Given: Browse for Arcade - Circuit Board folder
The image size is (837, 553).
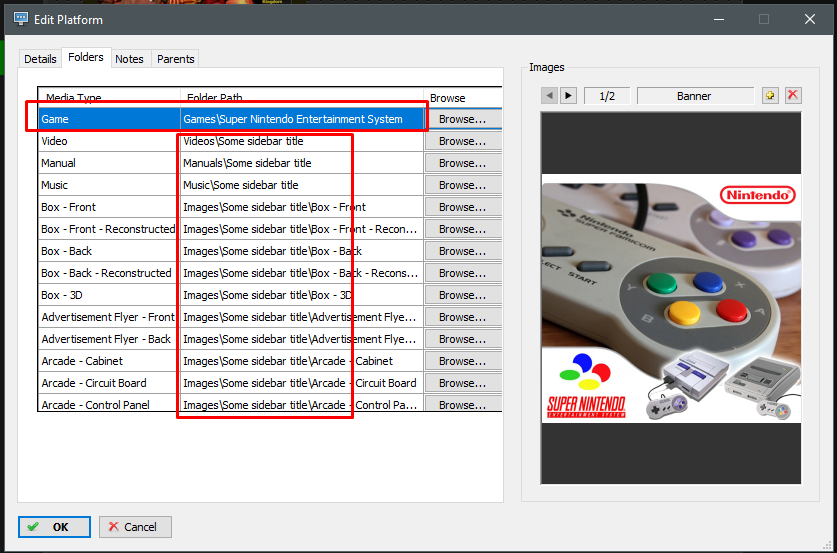Looking at the screenshot, I should (463, 383).
